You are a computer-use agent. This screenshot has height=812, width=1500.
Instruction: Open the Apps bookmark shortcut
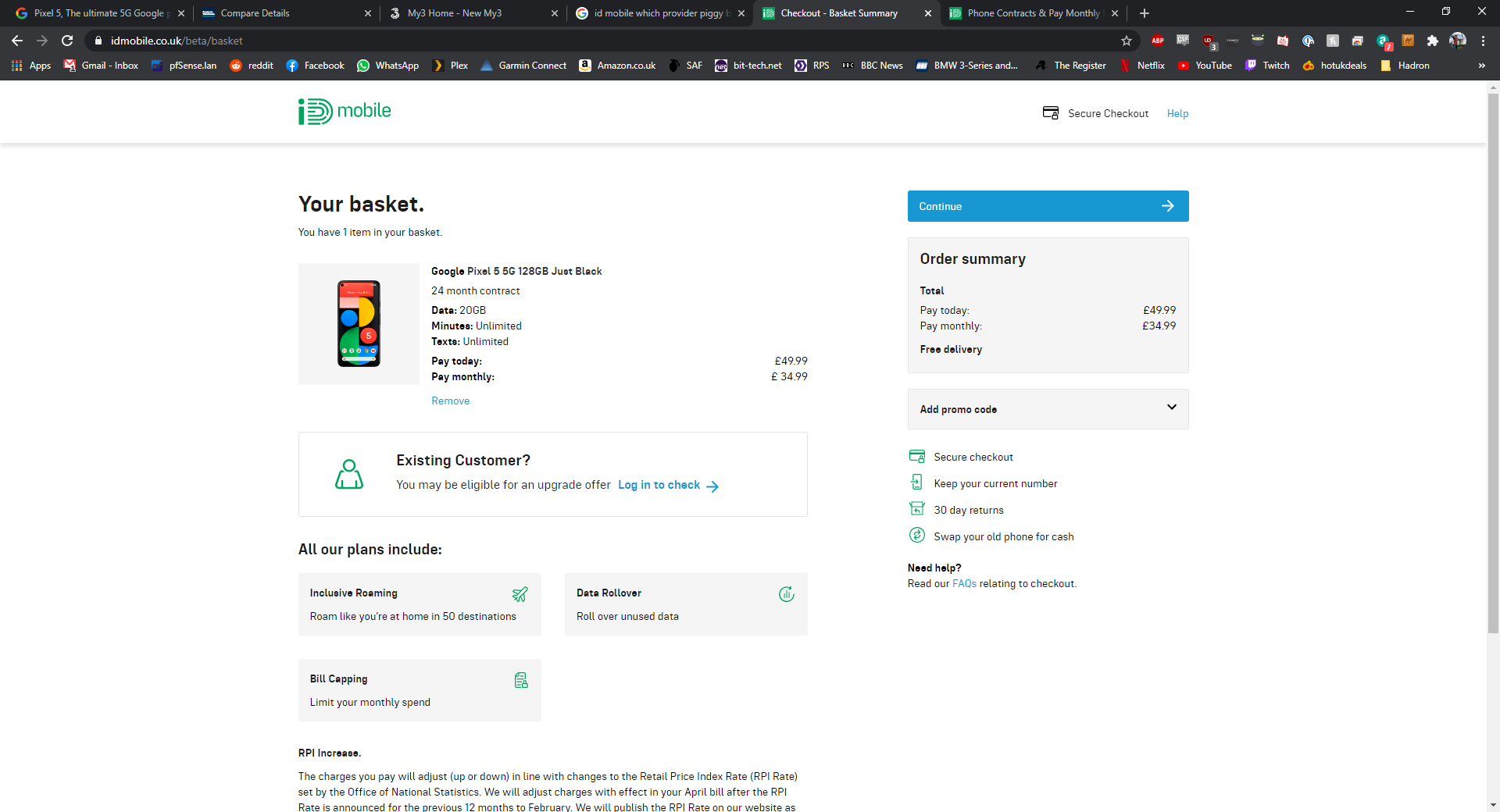(x=31, y=66)
